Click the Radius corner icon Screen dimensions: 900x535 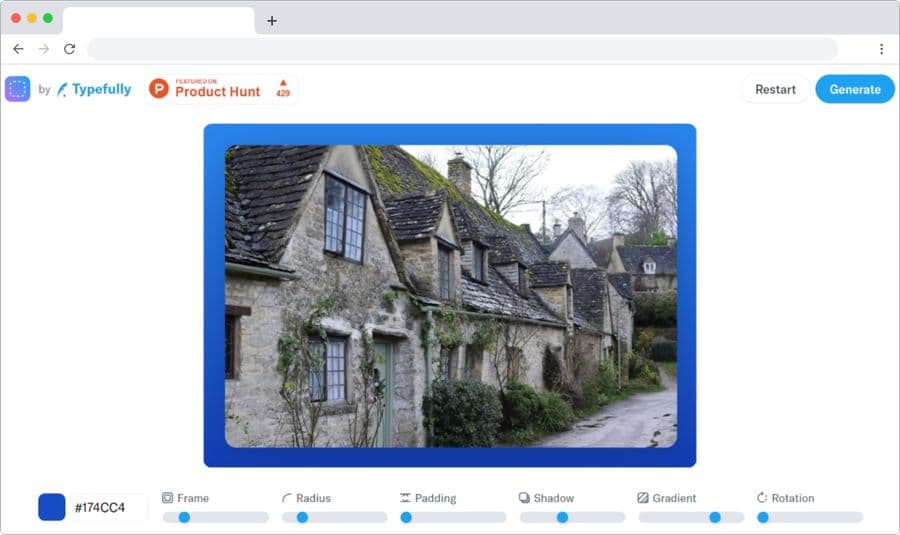click(x=286, y=498)
